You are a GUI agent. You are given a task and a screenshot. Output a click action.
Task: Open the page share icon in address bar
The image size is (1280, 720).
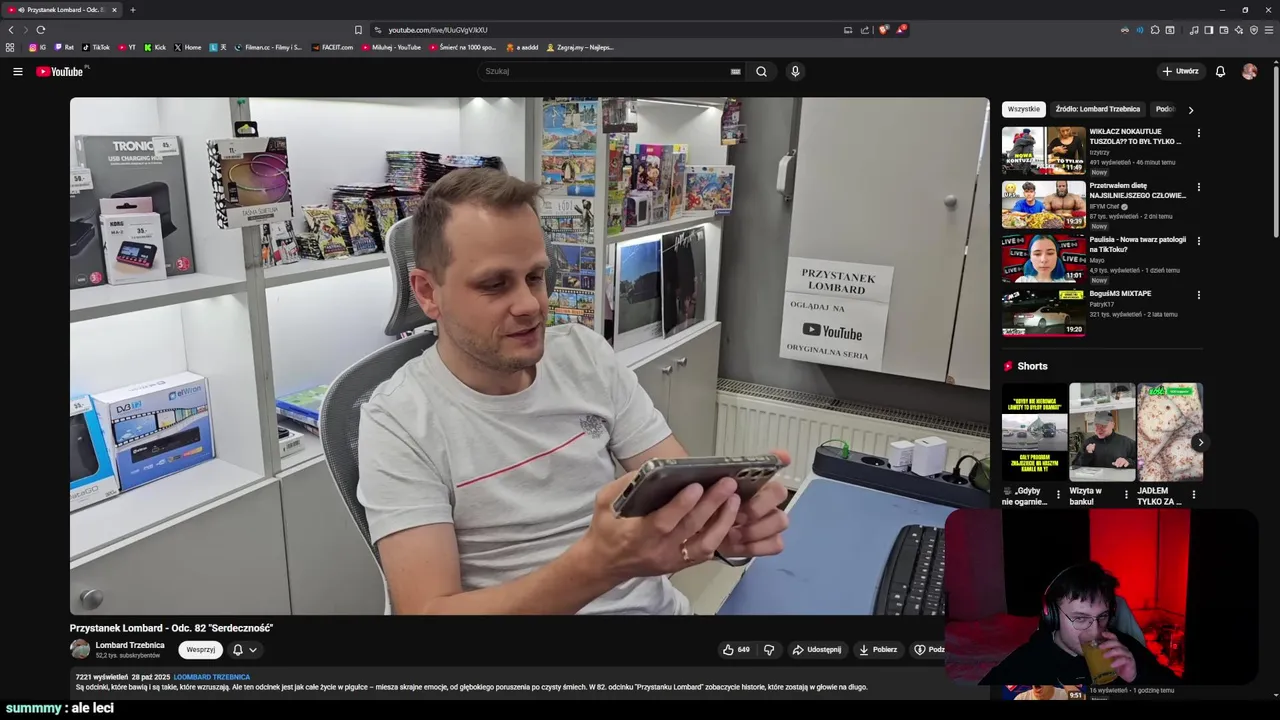pyautogui.click(x=865, y=30)
